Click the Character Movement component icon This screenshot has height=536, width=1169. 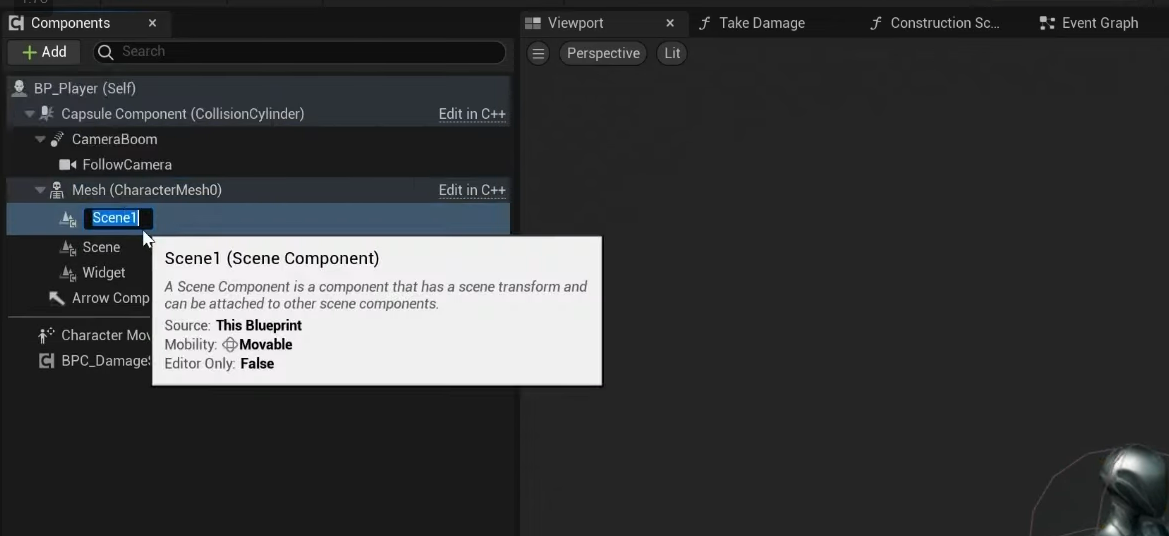pyautogui.click(x=46, y=335)
